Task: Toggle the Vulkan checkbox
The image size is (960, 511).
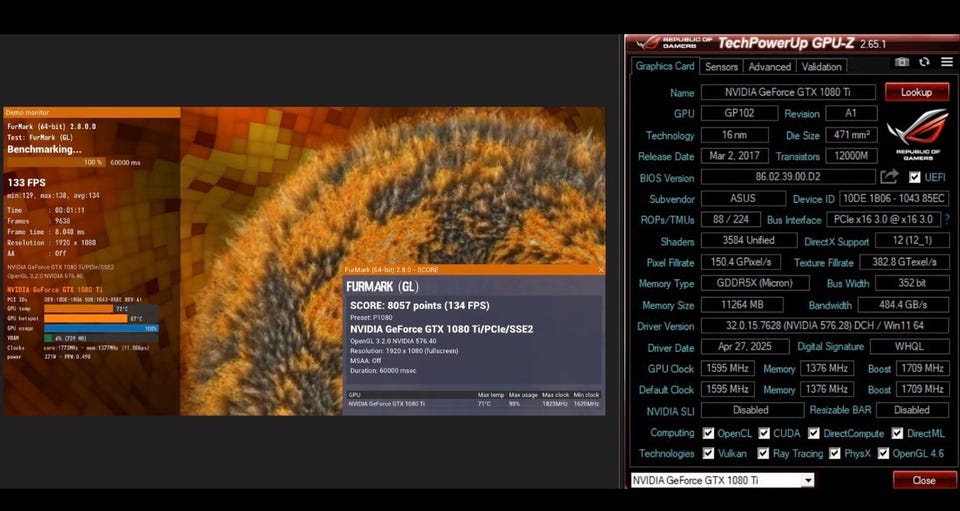Action: (708, 453)
